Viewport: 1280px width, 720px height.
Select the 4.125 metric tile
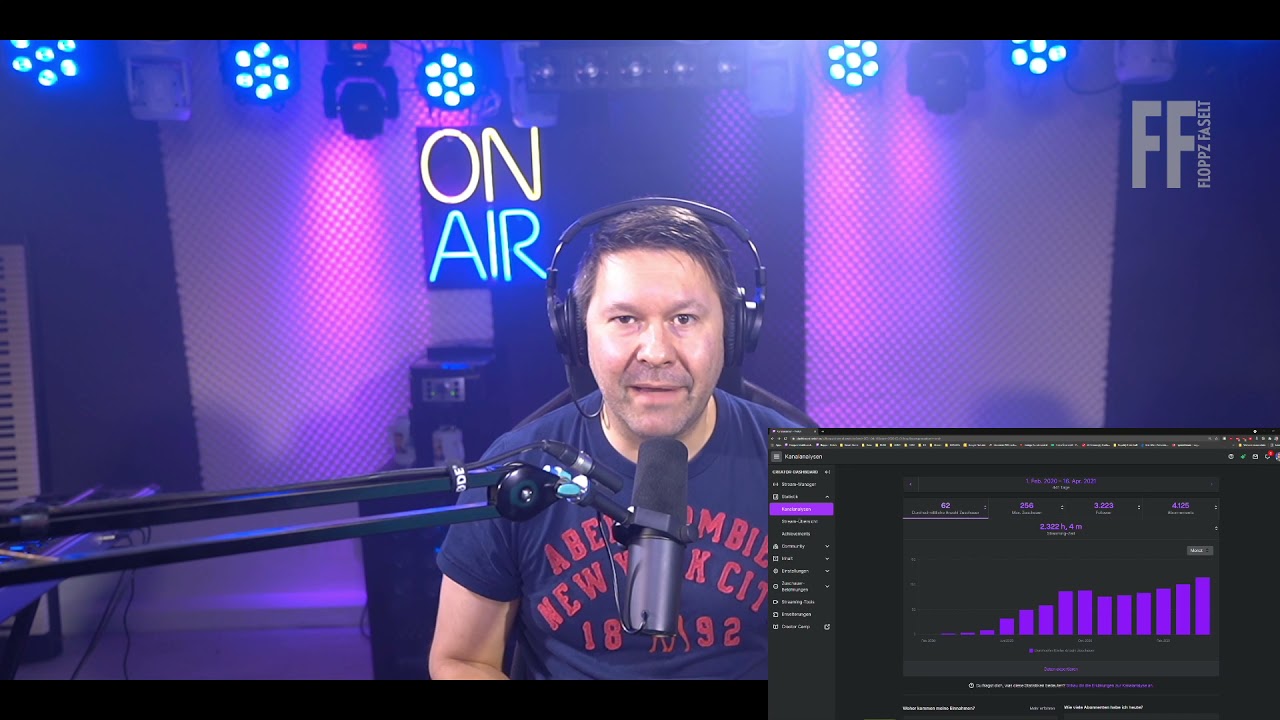[x=1180, y=508]
